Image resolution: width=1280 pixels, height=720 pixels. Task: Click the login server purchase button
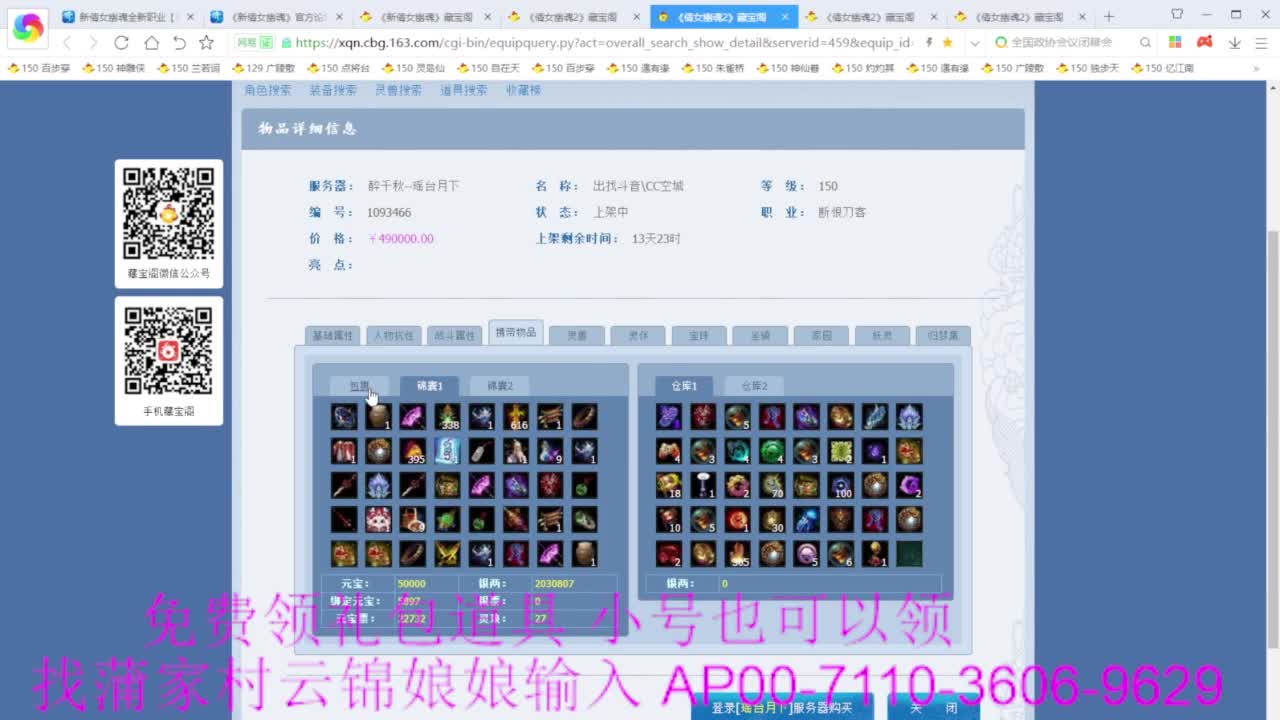click(x=782, y=708)
